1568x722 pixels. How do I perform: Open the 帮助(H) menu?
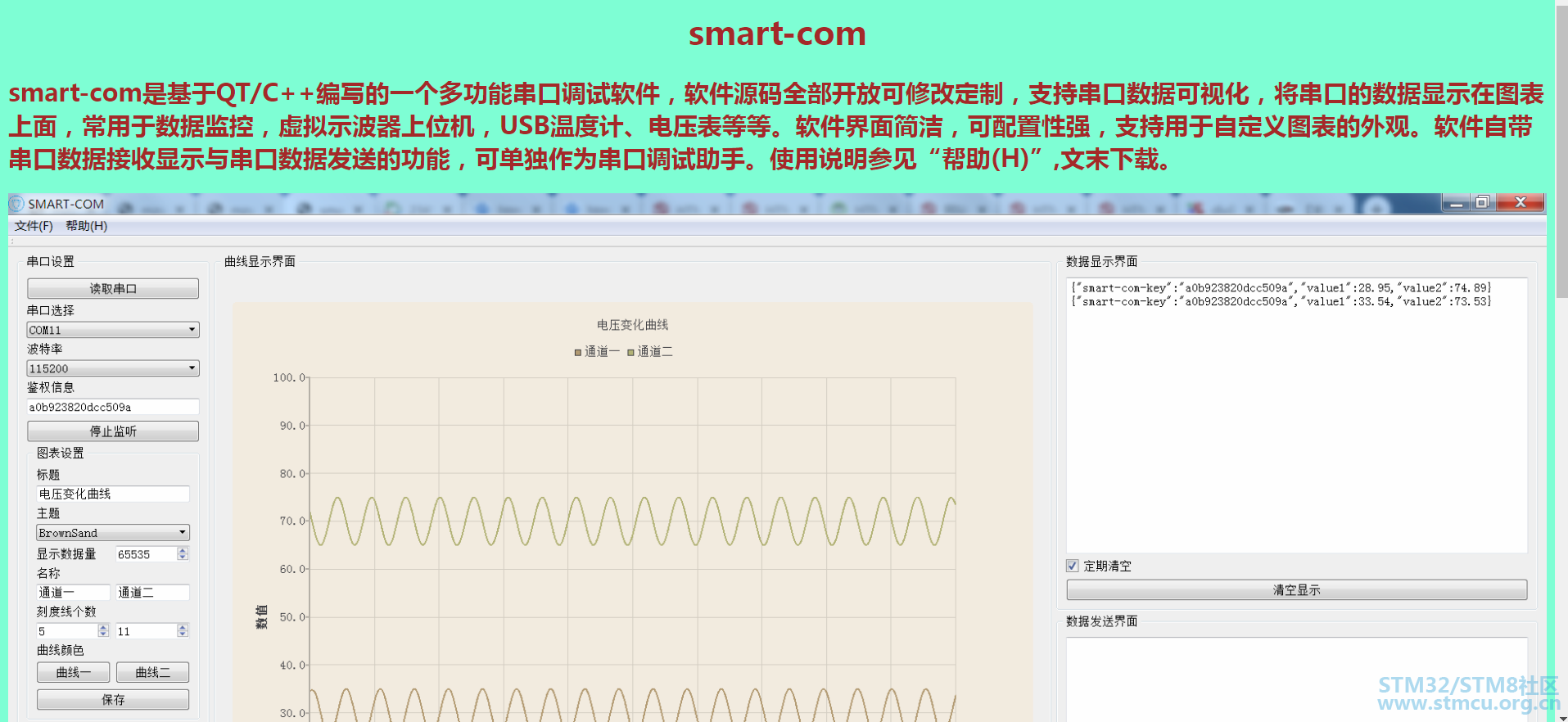[x=86, y=226]
